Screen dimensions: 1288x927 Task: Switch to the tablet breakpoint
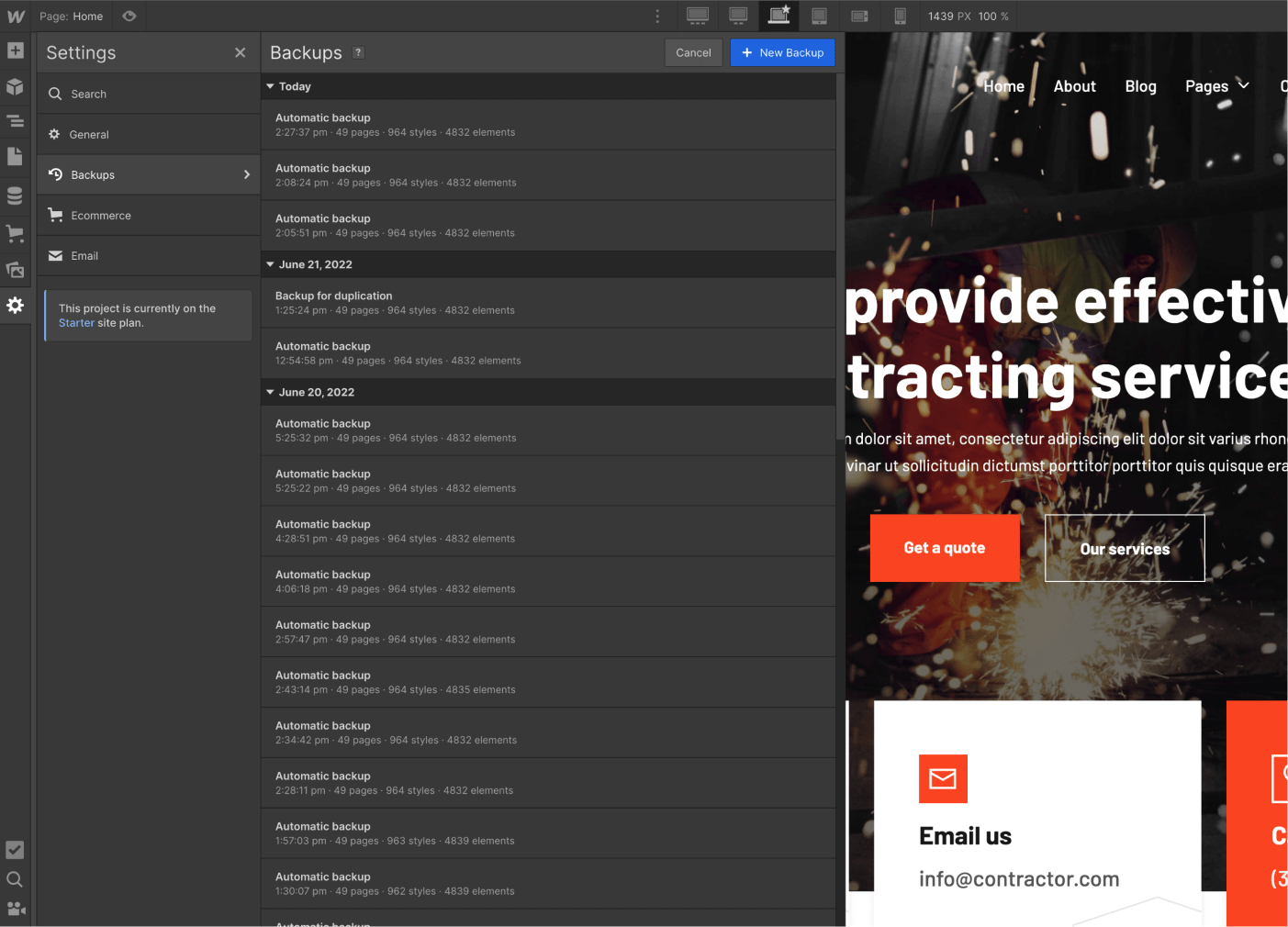819,16
